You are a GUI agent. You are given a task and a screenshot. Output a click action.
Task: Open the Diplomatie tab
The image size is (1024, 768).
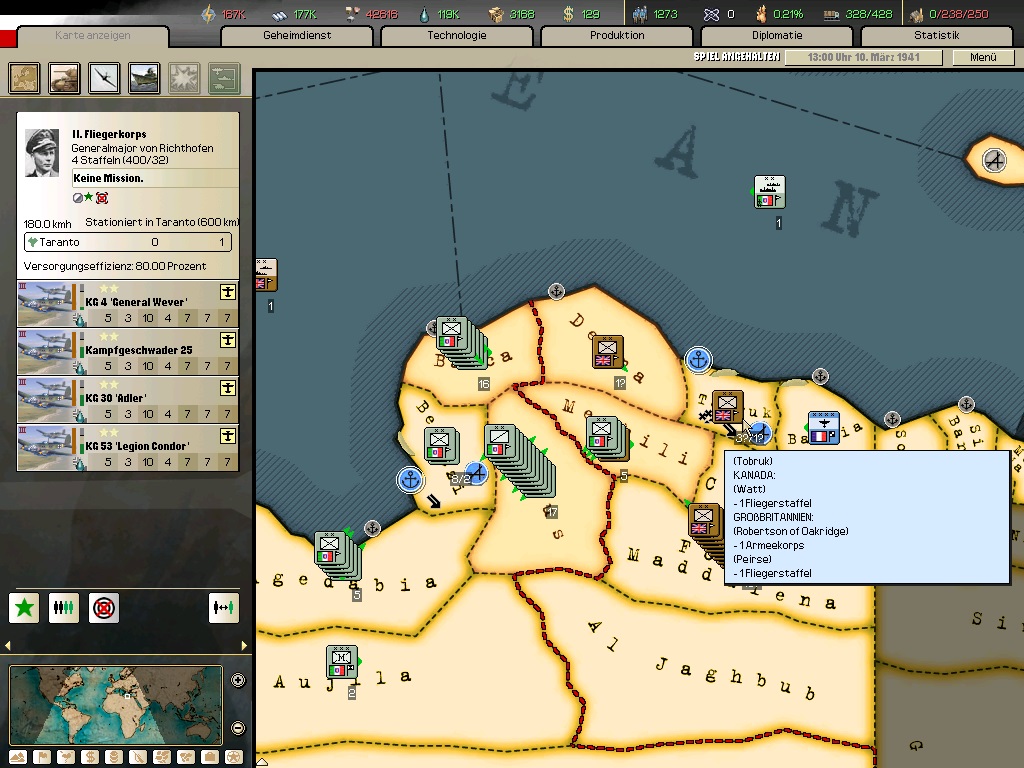776,36
